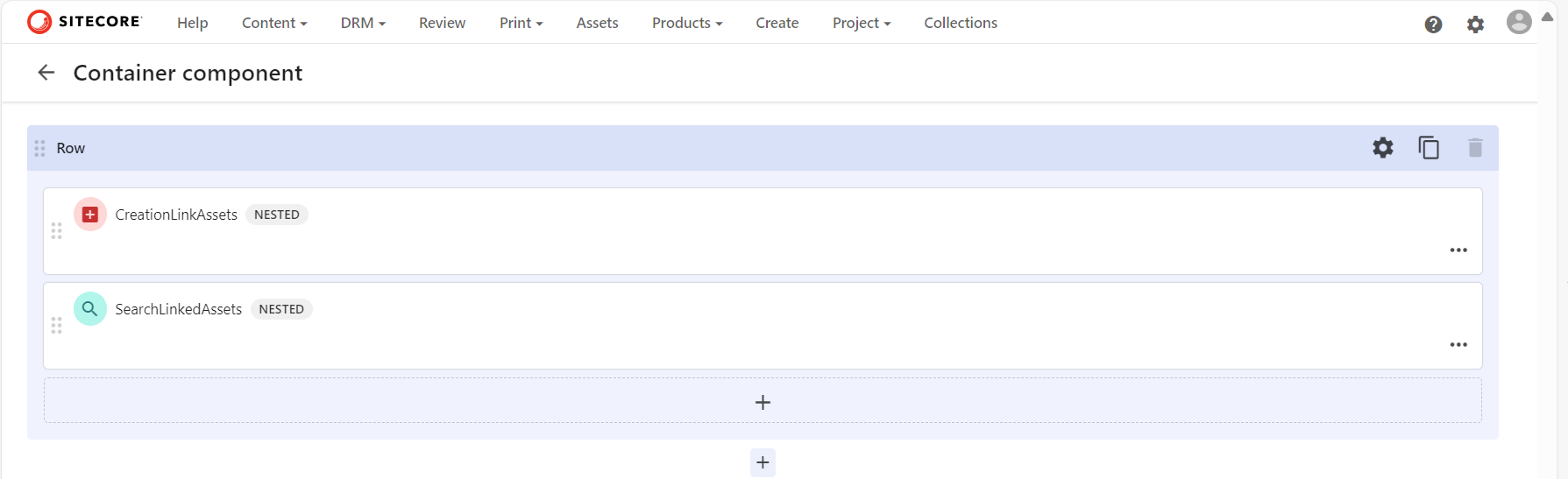
Task: Open Row settings gear icon
Action: point(1382,148)
